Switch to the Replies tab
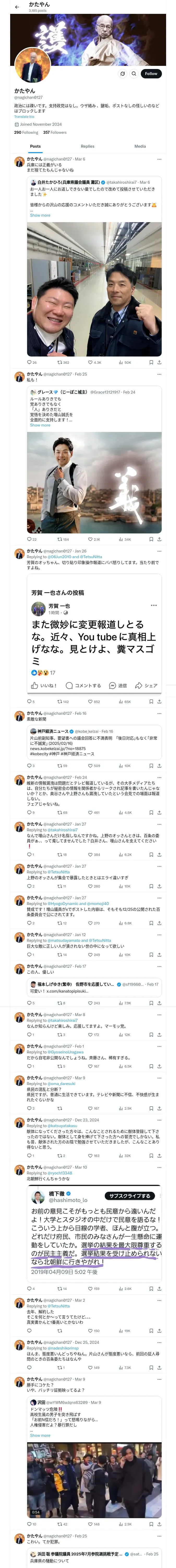 tap(87, 146)
